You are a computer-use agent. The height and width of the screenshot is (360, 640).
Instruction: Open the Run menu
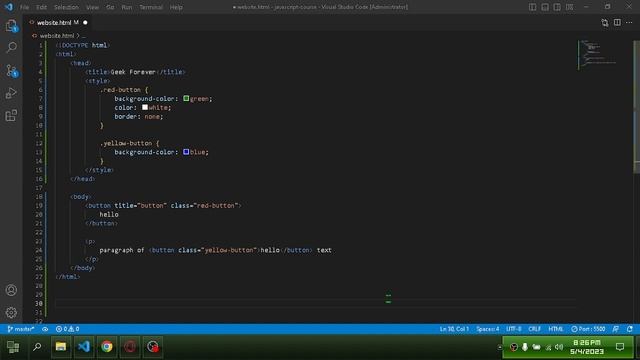(127, 7)
